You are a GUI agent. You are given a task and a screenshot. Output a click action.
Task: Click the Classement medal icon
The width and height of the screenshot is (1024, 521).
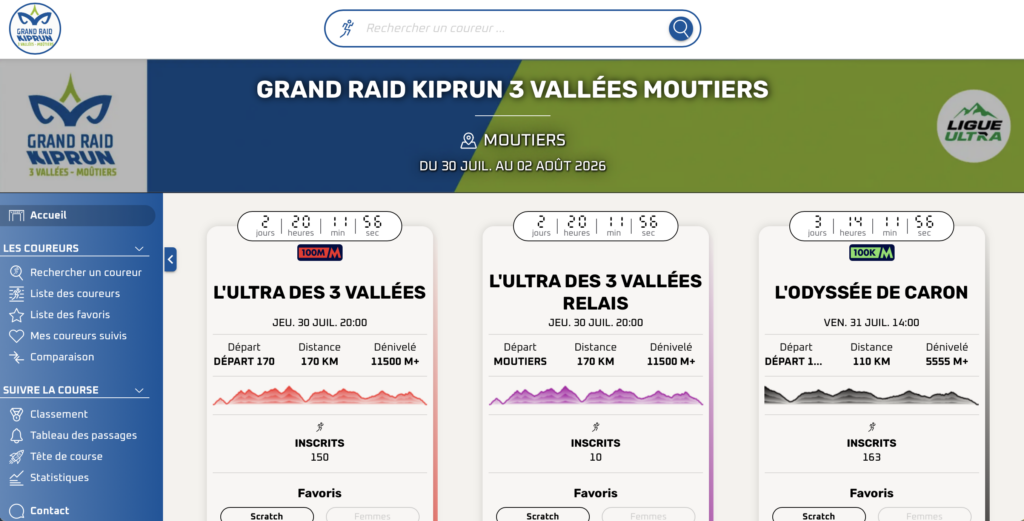click(16, 414)
